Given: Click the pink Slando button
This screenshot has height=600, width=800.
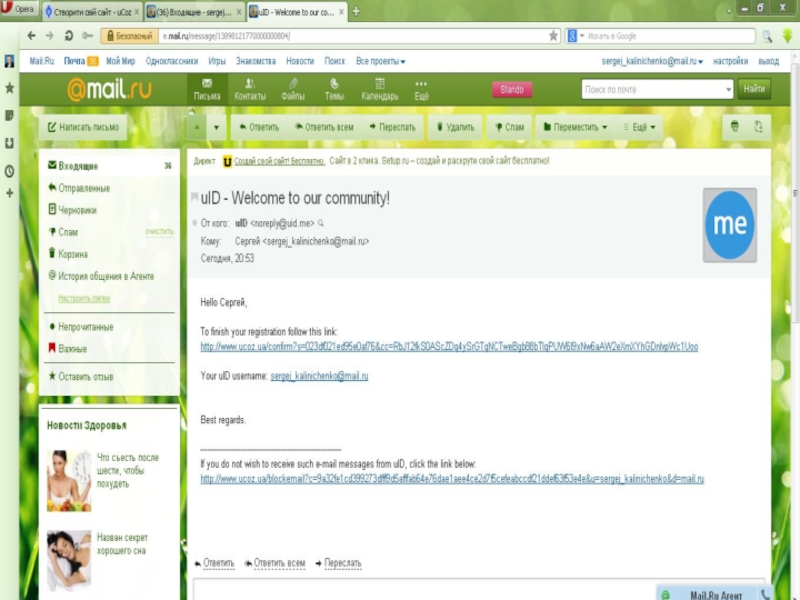Looking at the screenshot, I should [512, 90].
